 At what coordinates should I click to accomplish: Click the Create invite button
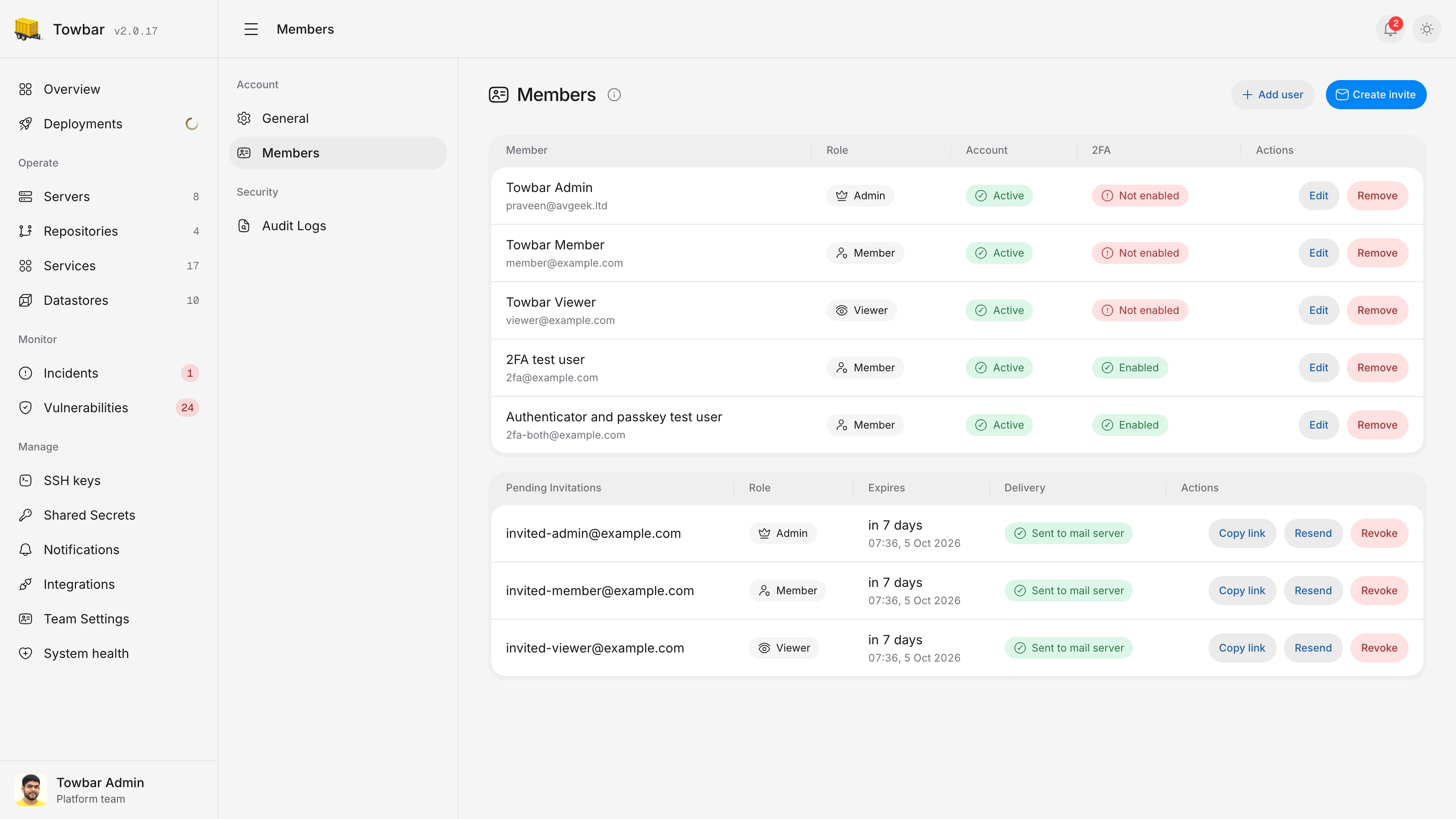coord(1376,94)
